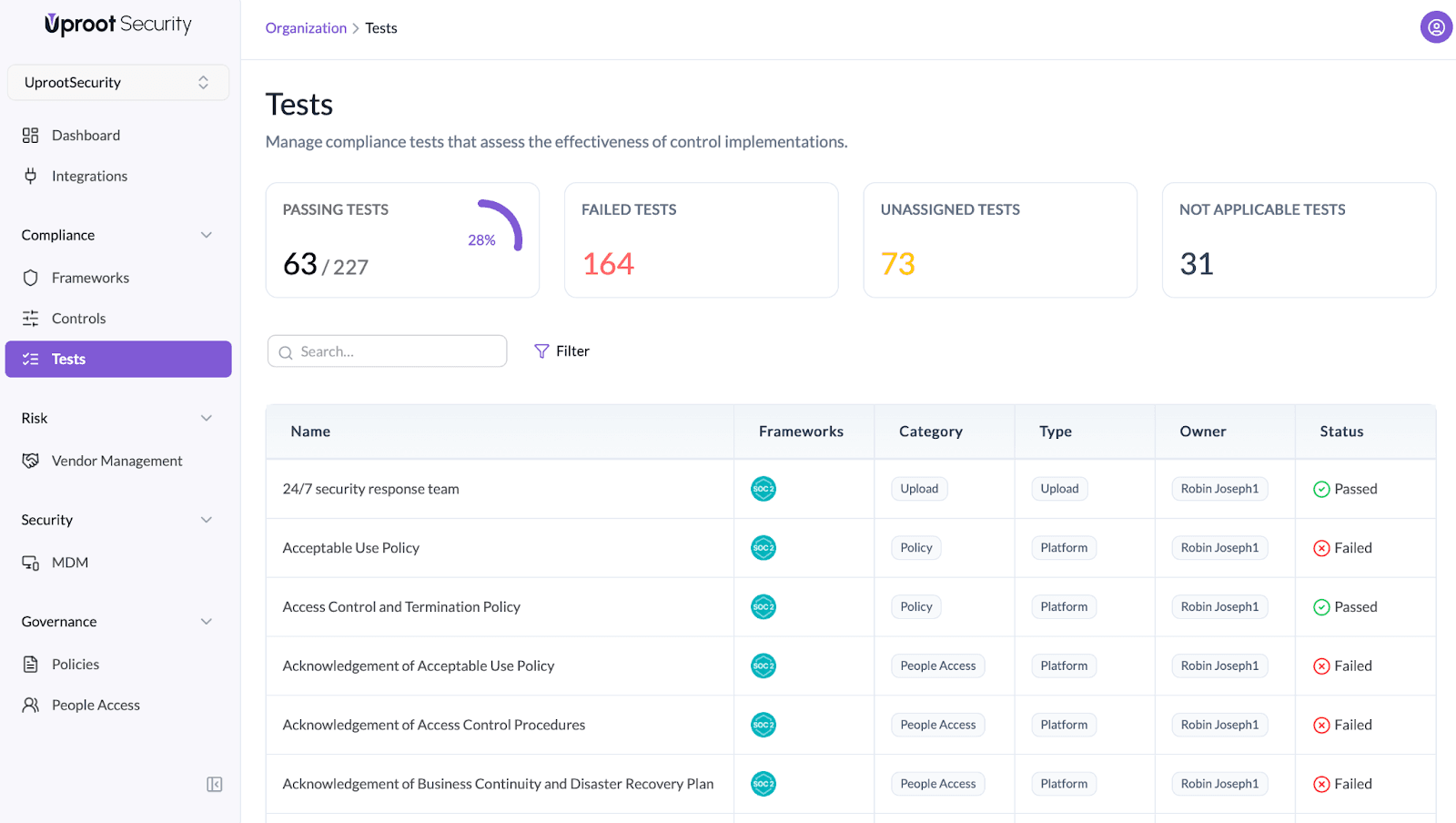Open Frameworks shield icon in sidebar

point(31,278)
